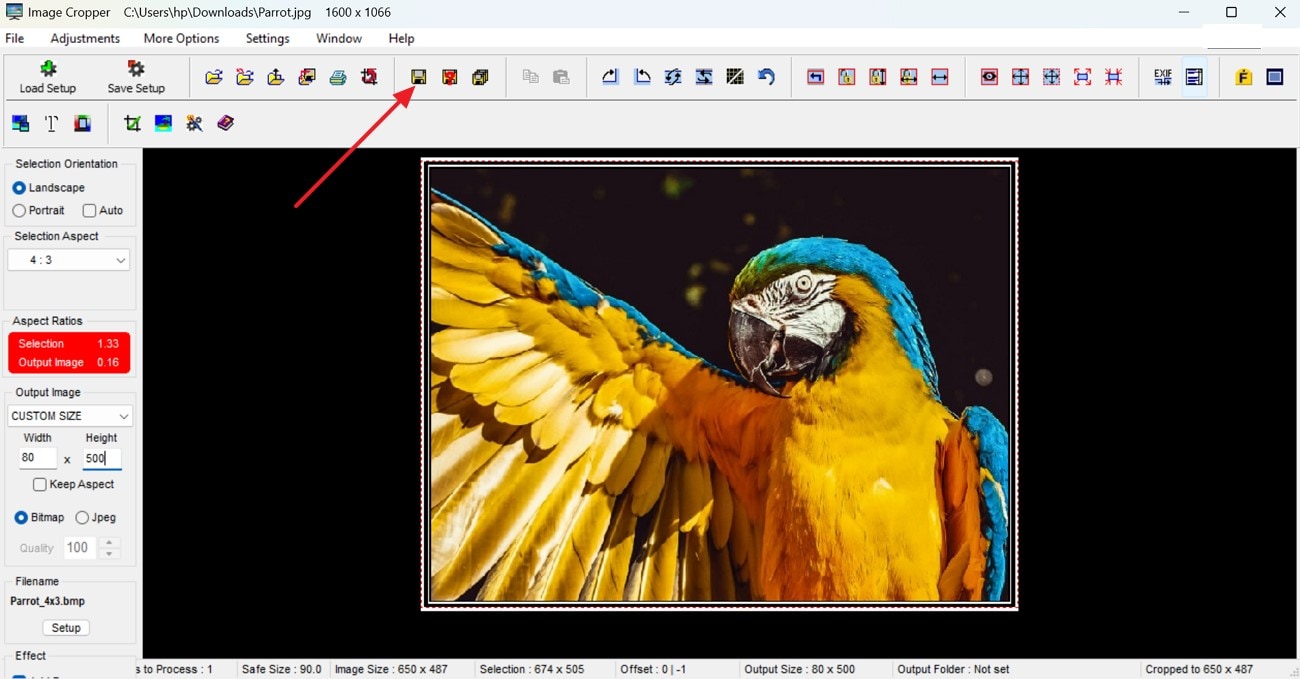Click the dark blue screen icon
This screenshot has width=1300, height=679.
pyautogui.click(x=1275, y=77)
